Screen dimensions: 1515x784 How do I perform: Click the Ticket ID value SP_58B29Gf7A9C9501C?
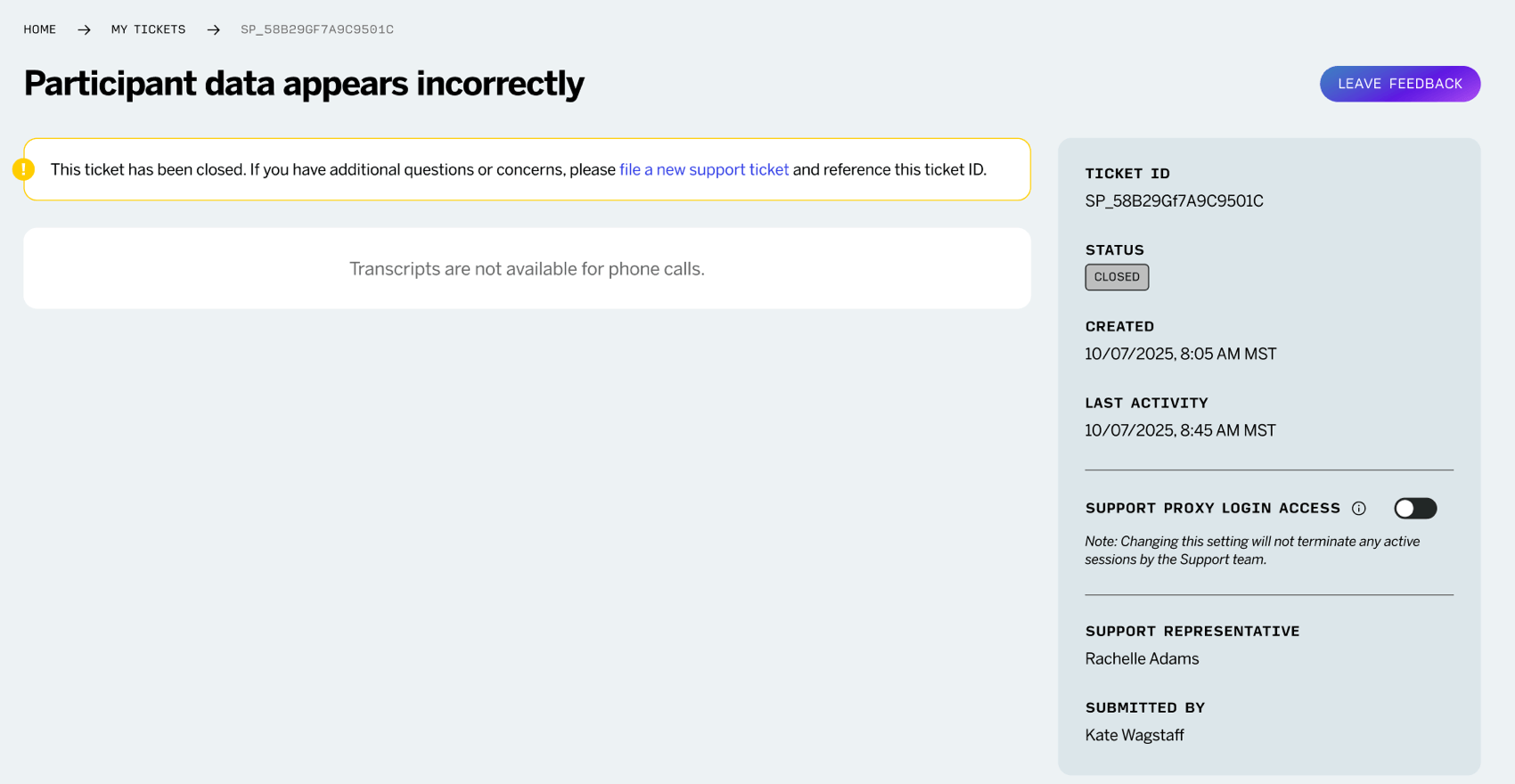coord(1175,200)
